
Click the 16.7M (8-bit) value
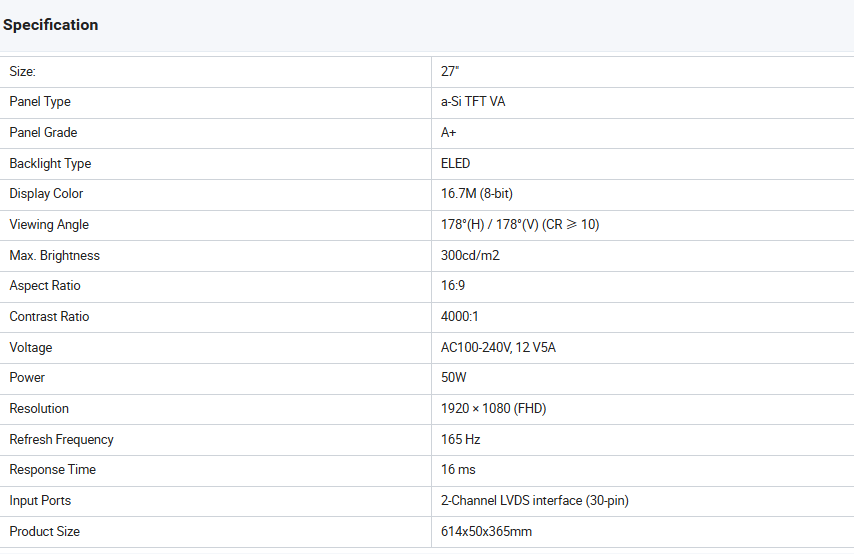[477, 194]
